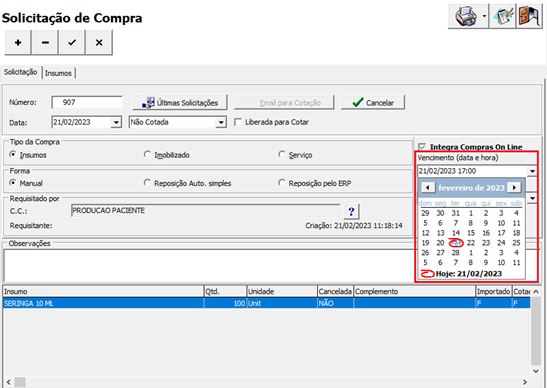Choose day 25 in the calendar
This screenshot has width=547, height=388.
point(516,243)
